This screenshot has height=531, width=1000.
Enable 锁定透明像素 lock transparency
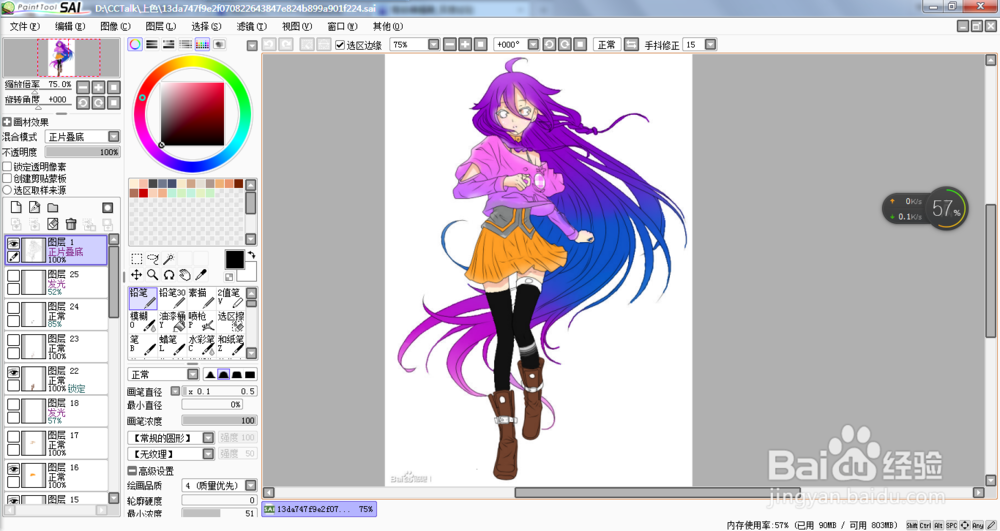(x=7, y=166)
